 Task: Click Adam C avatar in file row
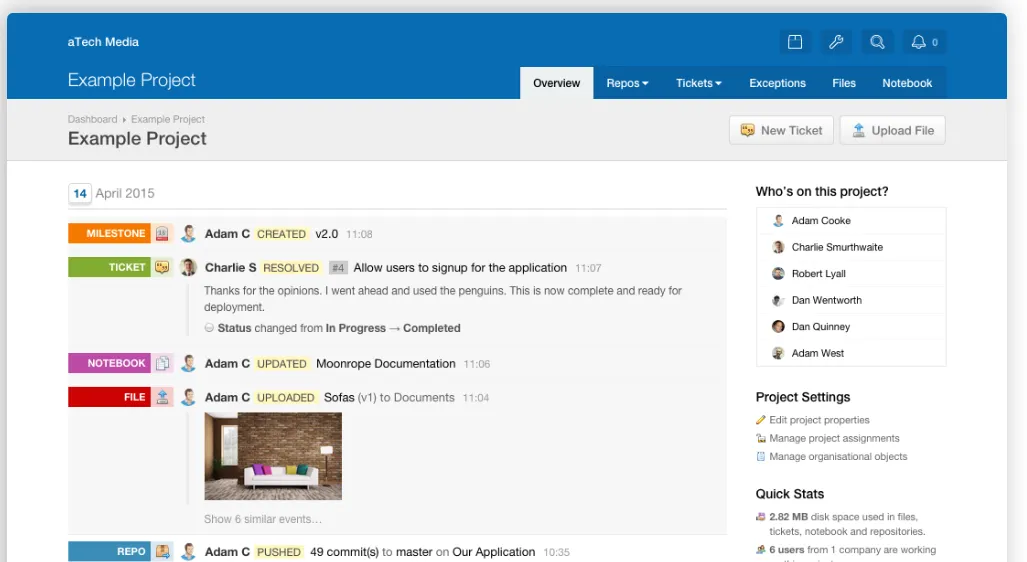189,397
